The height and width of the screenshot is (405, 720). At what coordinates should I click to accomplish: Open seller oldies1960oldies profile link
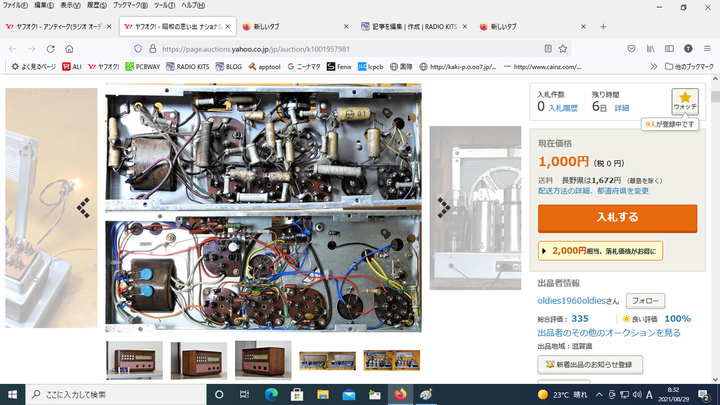click(579, 300)
